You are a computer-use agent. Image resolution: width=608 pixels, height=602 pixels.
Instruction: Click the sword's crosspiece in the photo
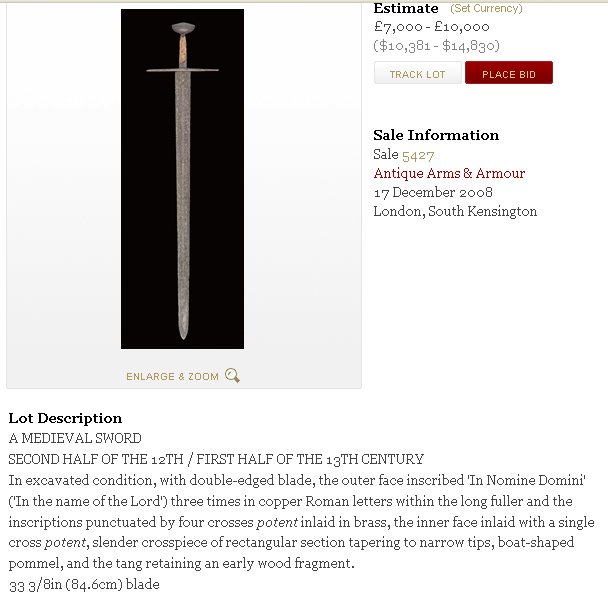[x=183, y=70]
